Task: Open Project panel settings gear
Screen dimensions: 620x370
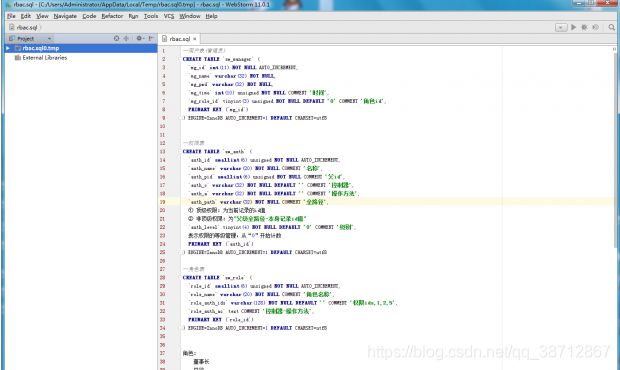Action: [139, 38]
